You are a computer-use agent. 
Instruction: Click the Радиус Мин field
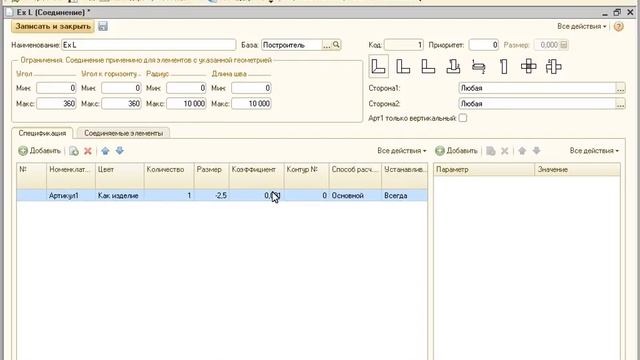[x=186, y=88]
